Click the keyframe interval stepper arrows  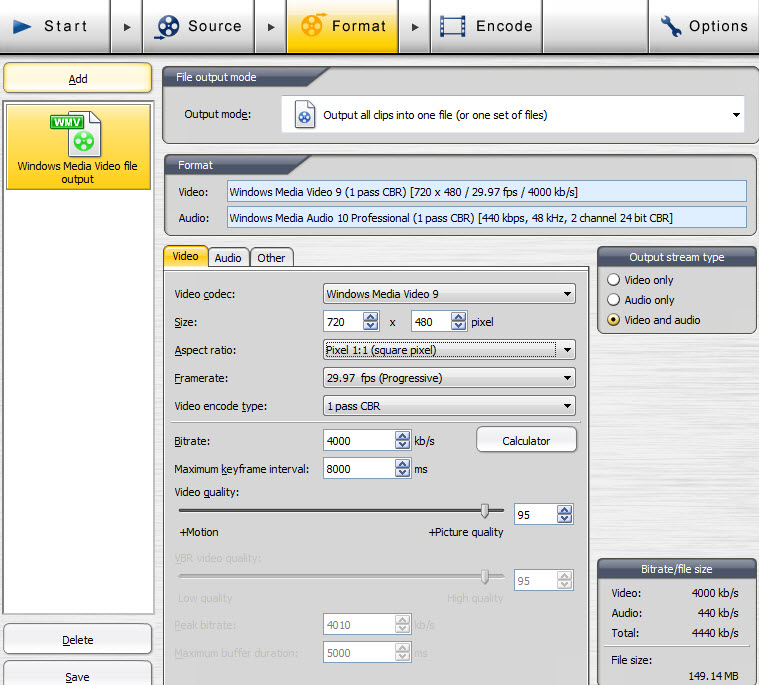click(402, 469)
